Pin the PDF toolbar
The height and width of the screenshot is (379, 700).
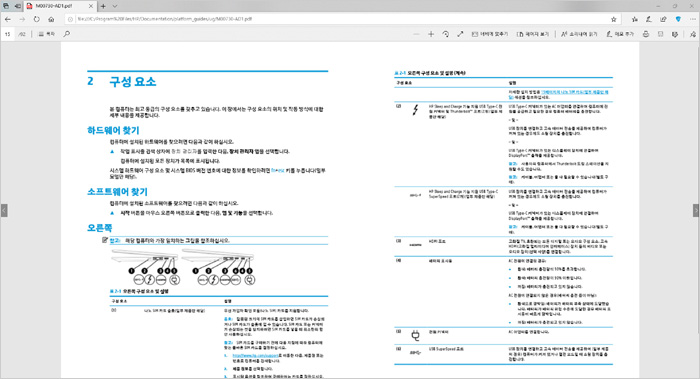(x=693, y=34)
